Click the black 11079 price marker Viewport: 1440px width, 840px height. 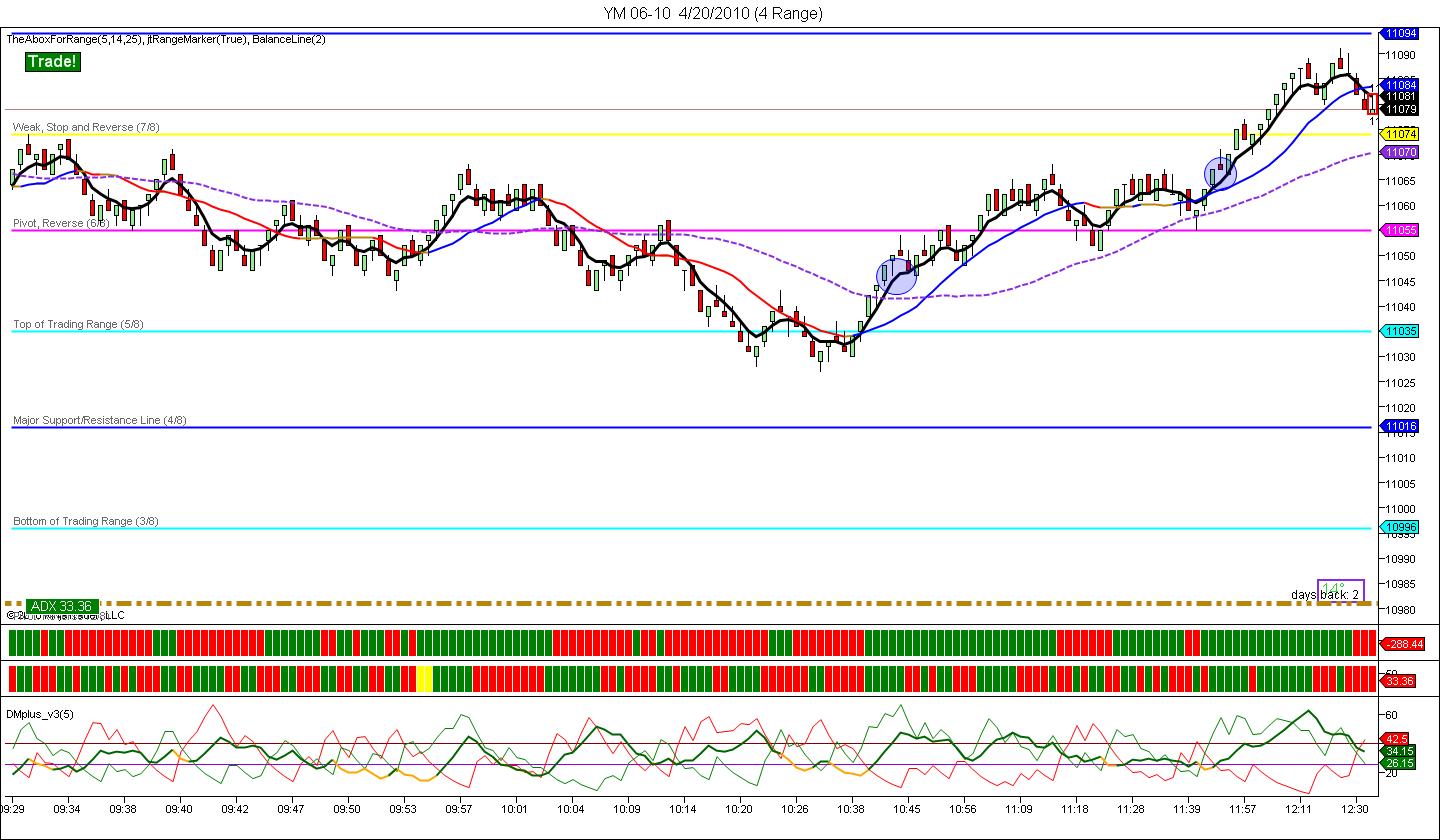[x=1400, y=109]
